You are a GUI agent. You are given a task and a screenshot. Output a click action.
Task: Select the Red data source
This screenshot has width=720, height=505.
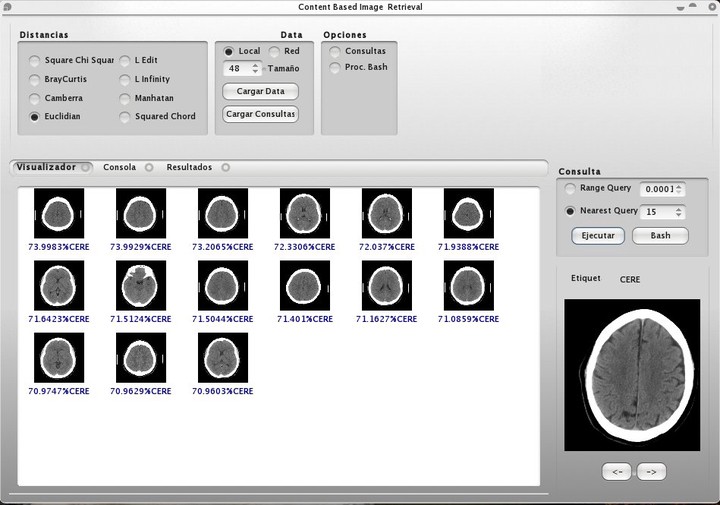tap(274, 51)
